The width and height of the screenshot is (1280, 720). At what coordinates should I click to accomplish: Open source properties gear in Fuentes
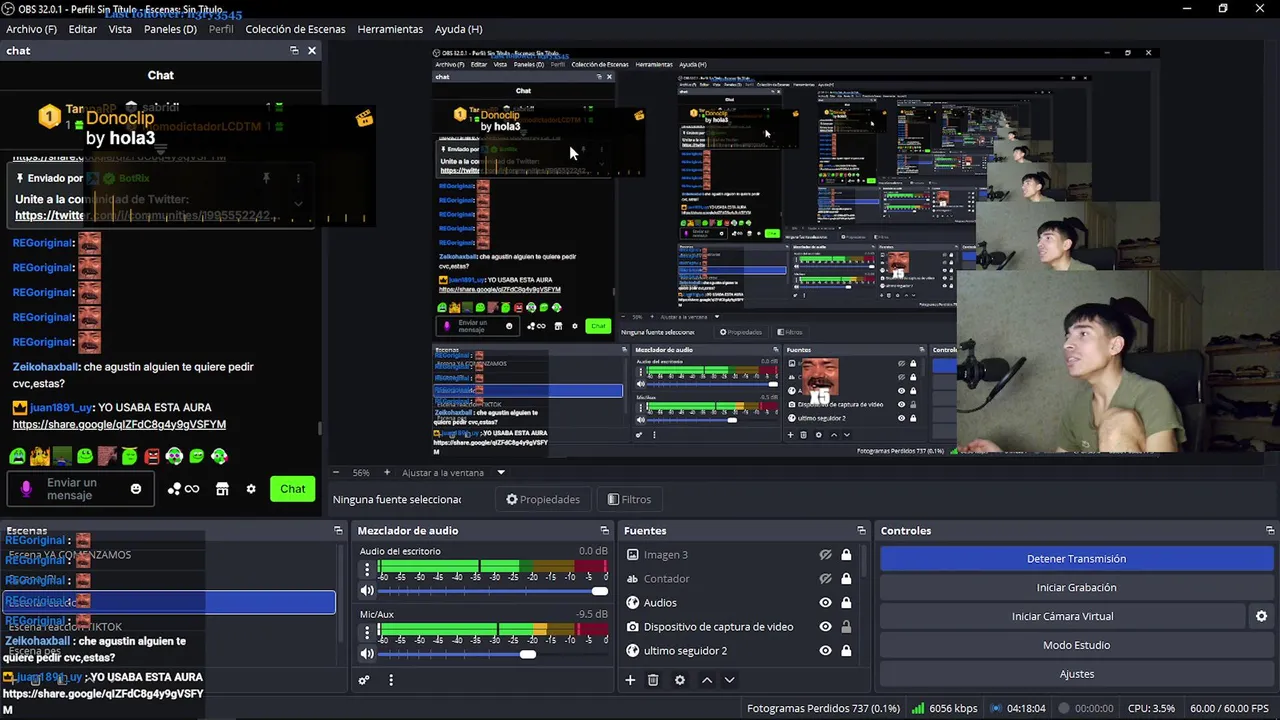[680, 680]
